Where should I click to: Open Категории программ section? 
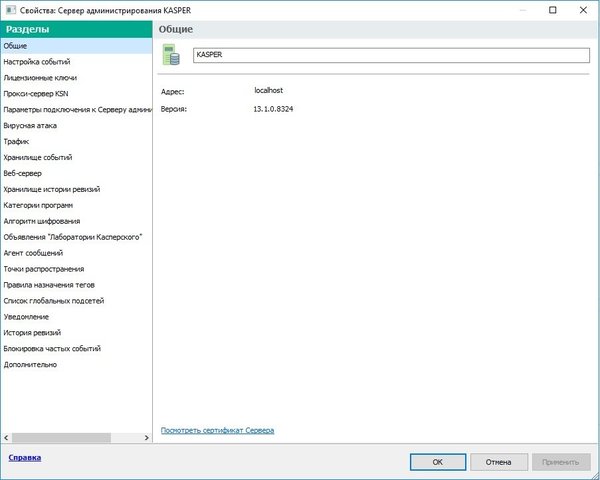click(38, 205)
